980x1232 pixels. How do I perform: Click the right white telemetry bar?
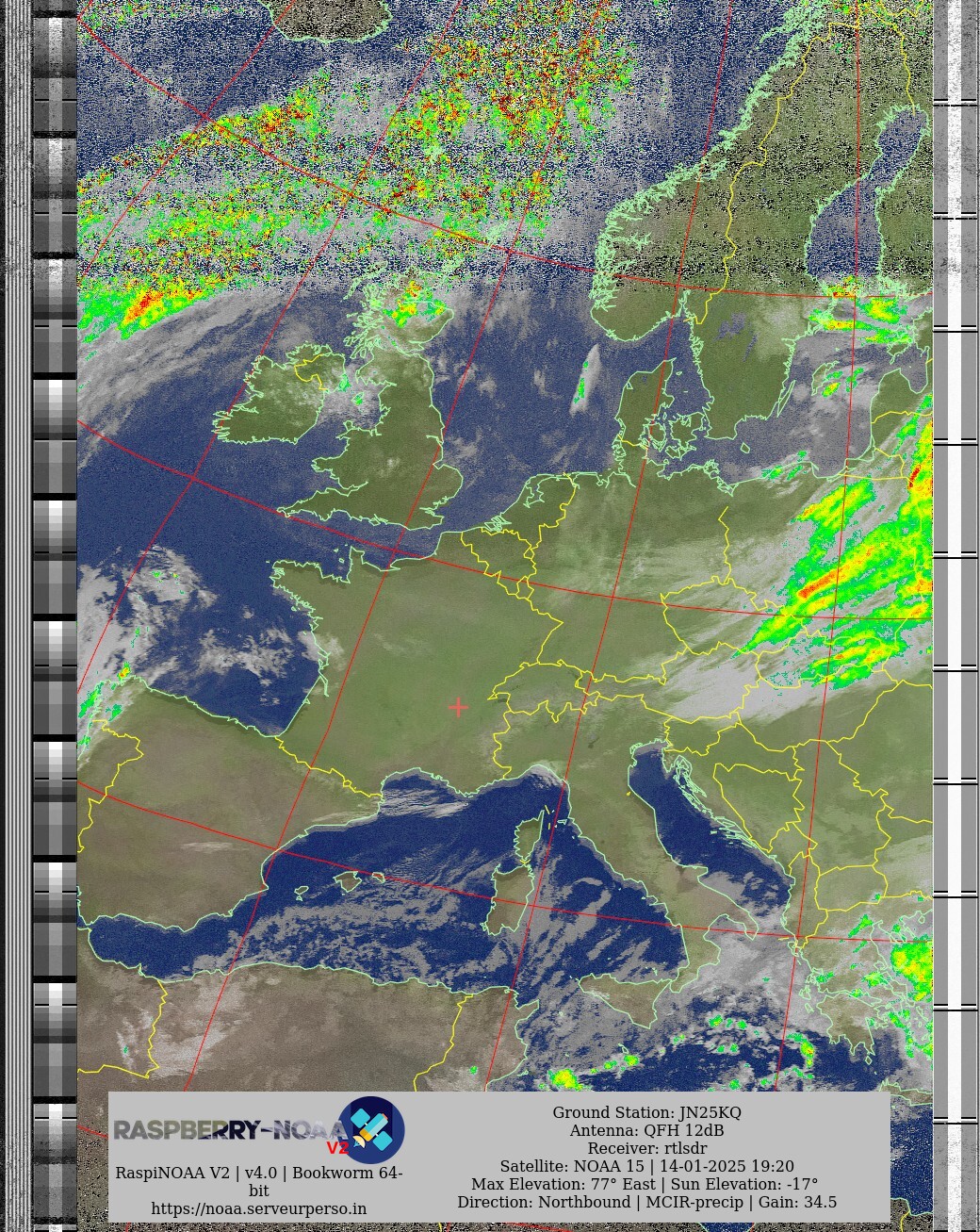click(x=955, y=613)
